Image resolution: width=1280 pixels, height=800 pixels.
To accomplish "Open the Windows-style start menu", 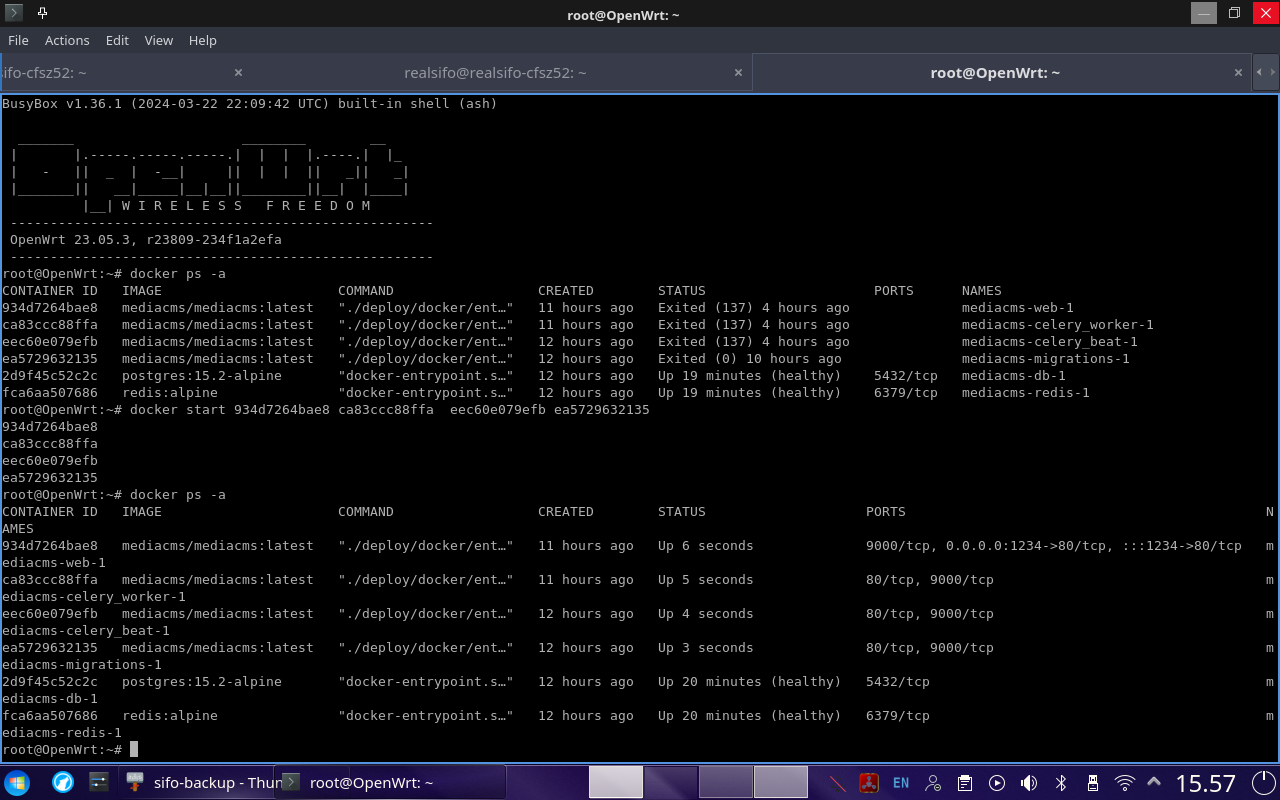I will (17, 782).
